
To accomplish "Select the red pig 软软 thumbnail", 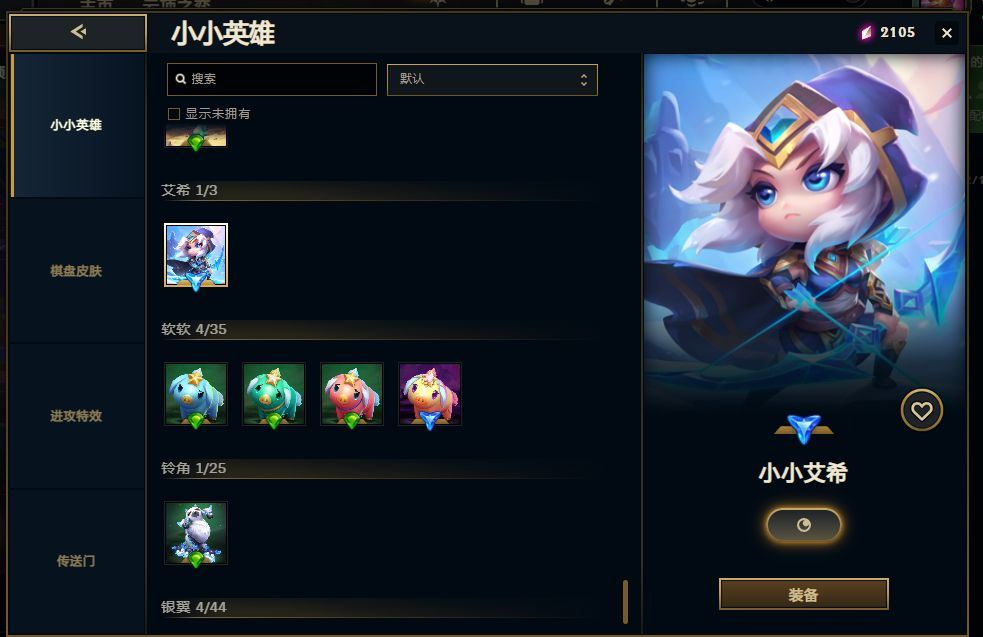I will click(352, 394).
